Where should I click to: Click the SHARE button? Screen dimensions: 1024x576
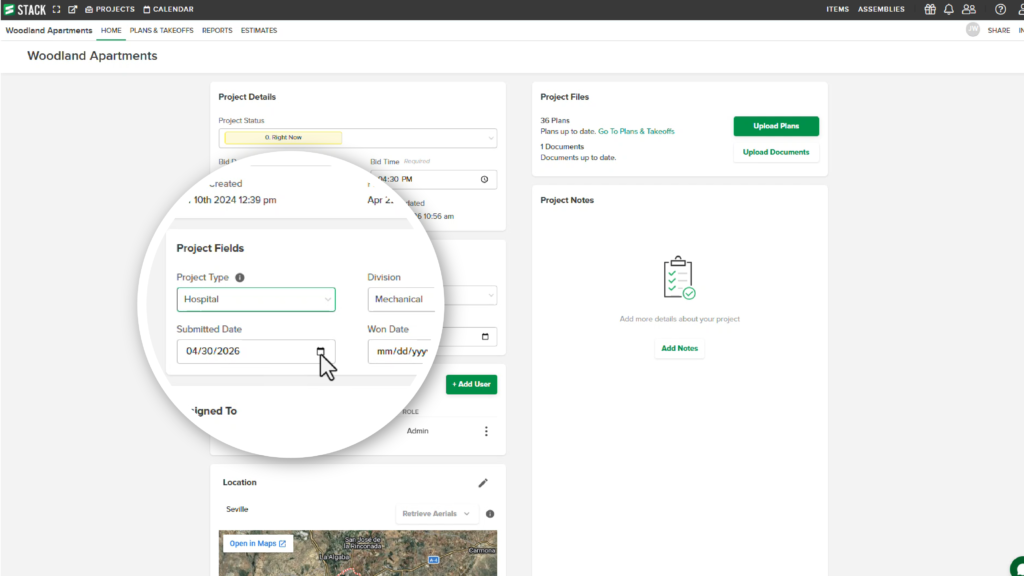point(999,31)
